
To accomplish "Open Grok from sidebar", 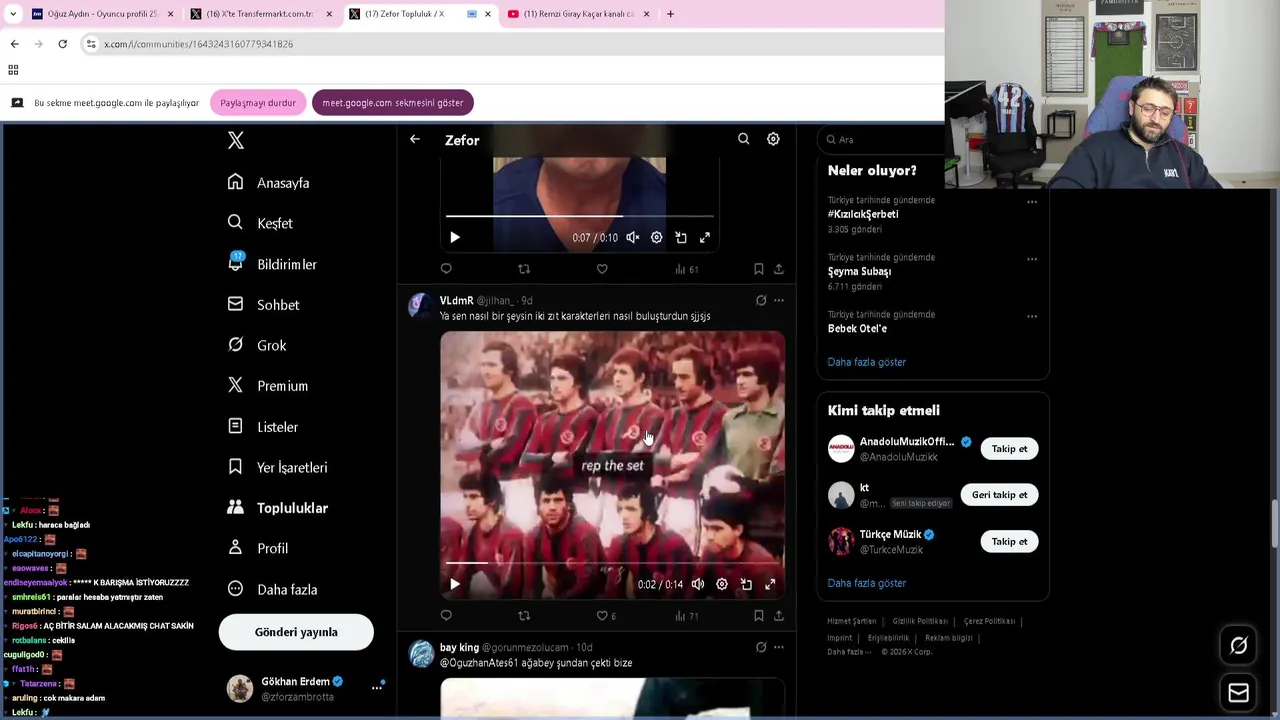I will point(257,345).
